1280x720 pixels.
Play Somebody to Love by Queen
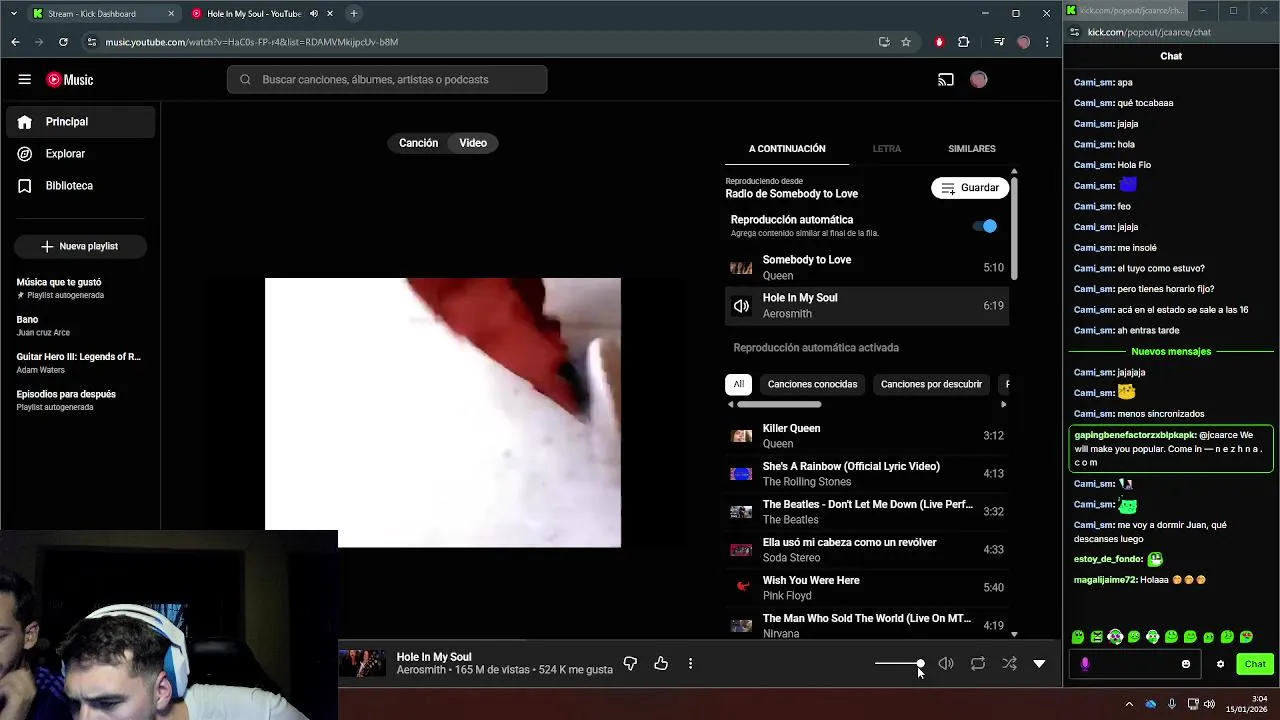click(x=867, y=268)
